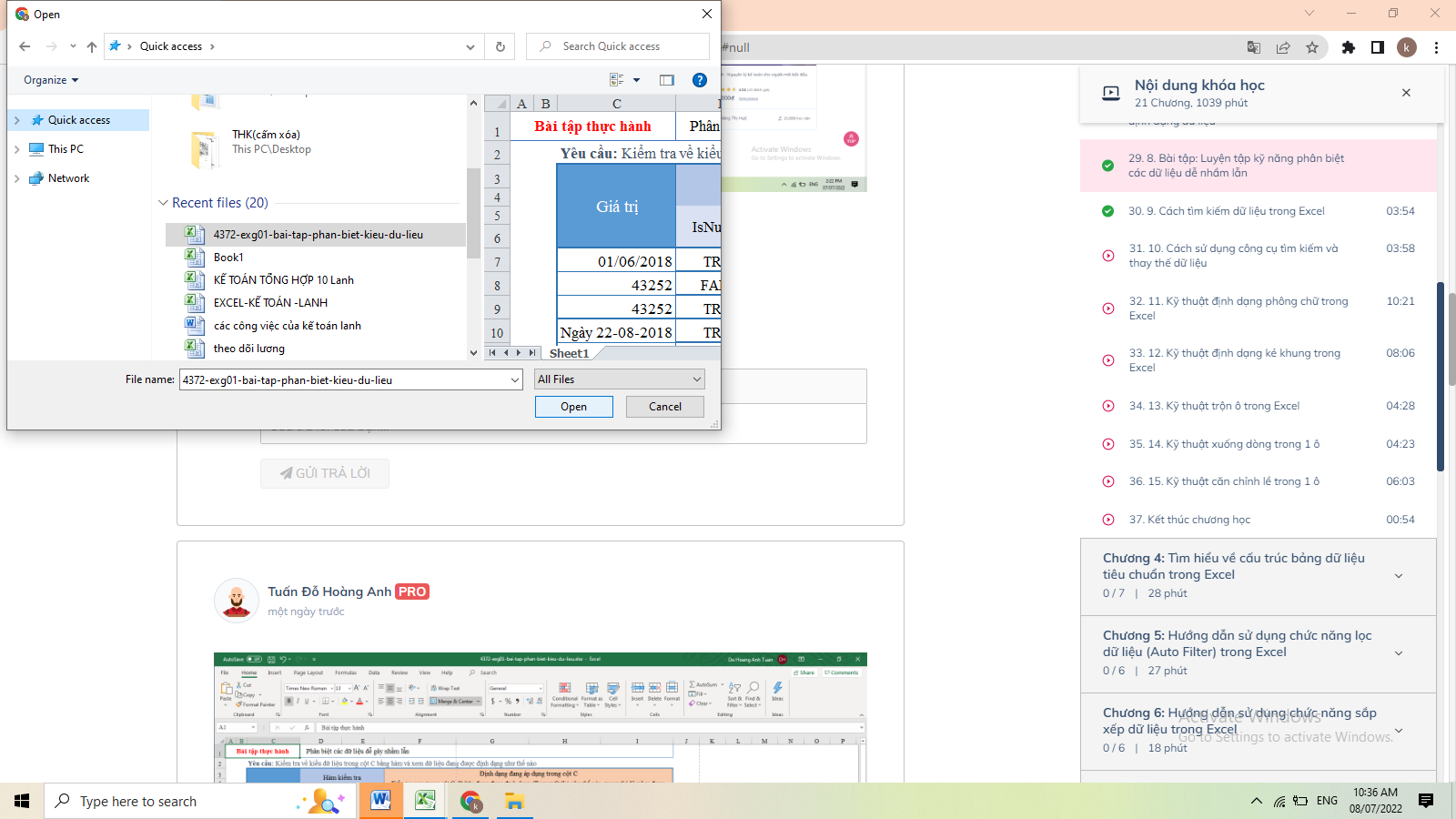This screenshot has height=819, width=1456.
Task: Open Tuấn Đỗ Hoàng Anh's Excel screenshot
Action: coord(541,717)
